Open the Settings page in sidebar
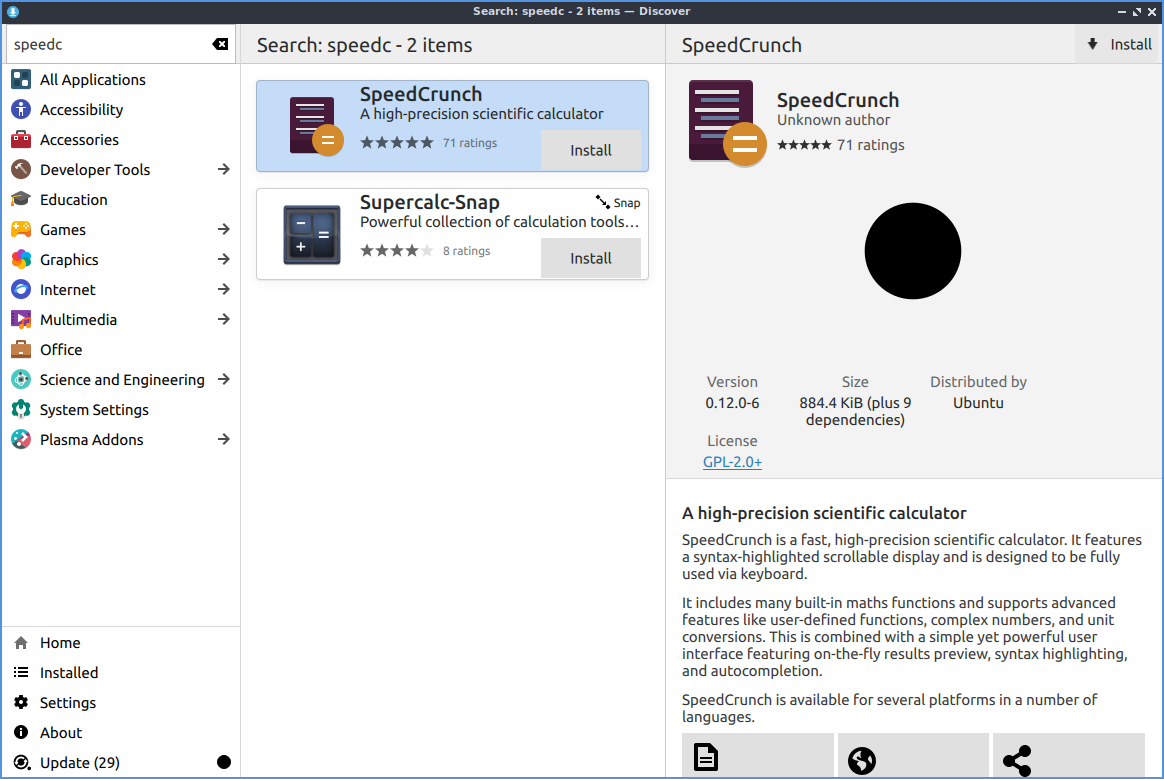This screenshot has width=1164, height=779. [67, 703]
